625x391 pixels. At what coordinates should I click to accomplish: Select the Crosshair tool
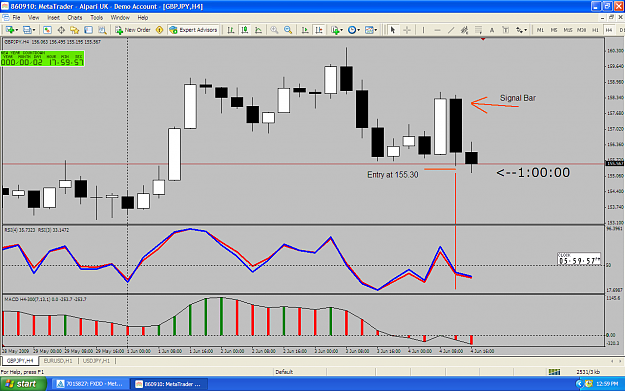pos(407,30)
